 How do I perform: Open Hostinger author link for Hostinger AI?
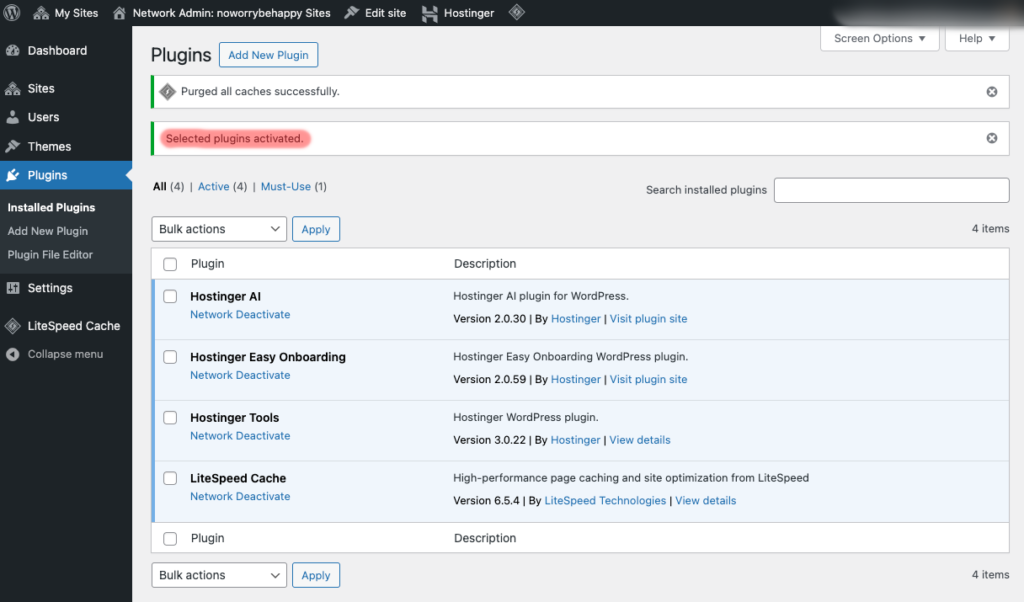pyautogui.click(x=575, y=319)
